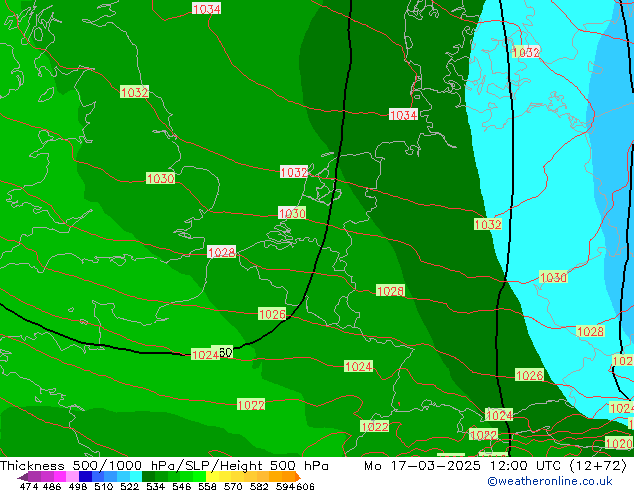Click the 1030 label inside the cyan area
Screen dimensions: 634x490
point(553,277)
